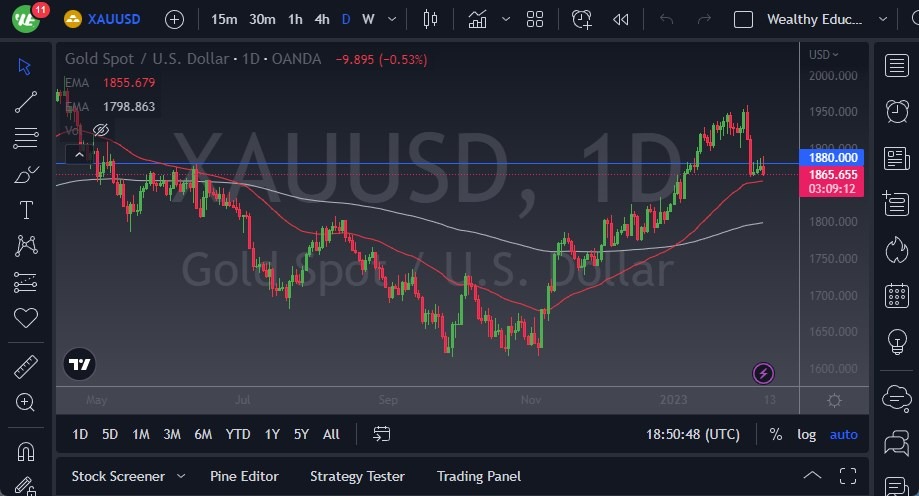
Task: Open the chart patterns tool
Action: coord(26,246)
